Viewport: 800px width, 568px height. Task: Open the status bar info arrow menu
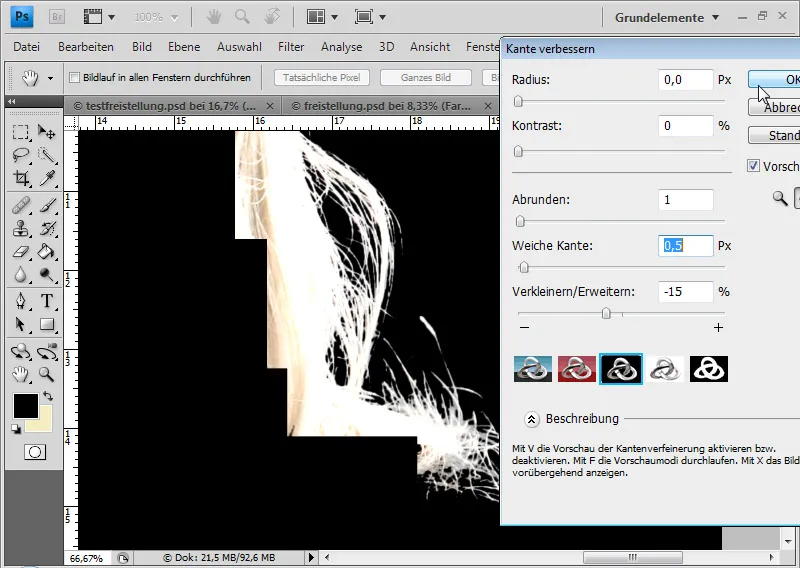(x=311, y=558)
